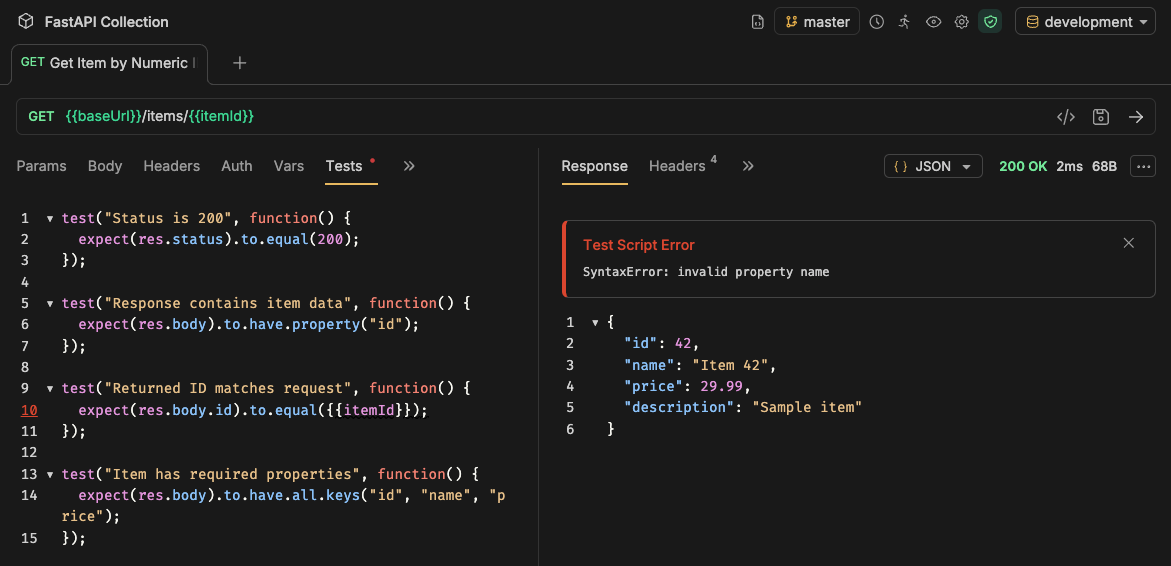Click the eye icon for variables
The width and height of the screenshot is (1171, 566).
pyautogui.click(x=933, y=22)
